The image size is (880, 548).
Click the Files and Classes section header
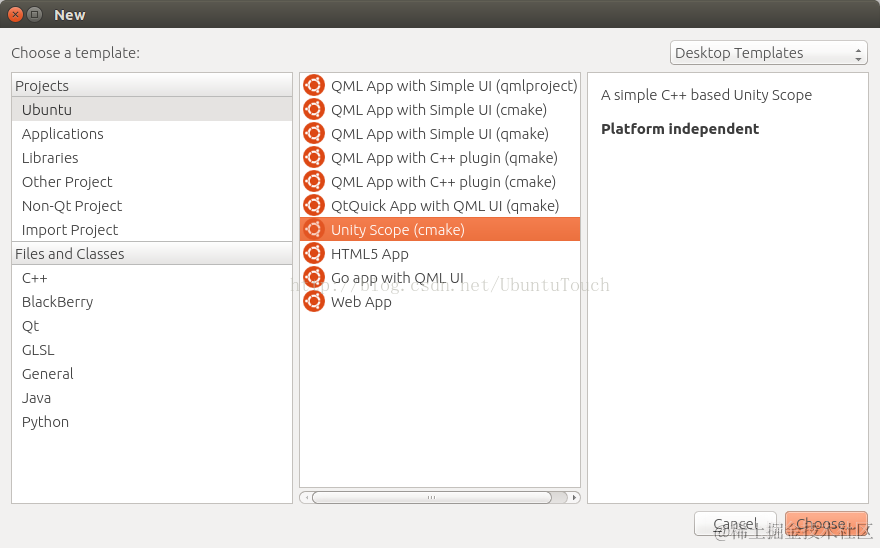(152, 254)
